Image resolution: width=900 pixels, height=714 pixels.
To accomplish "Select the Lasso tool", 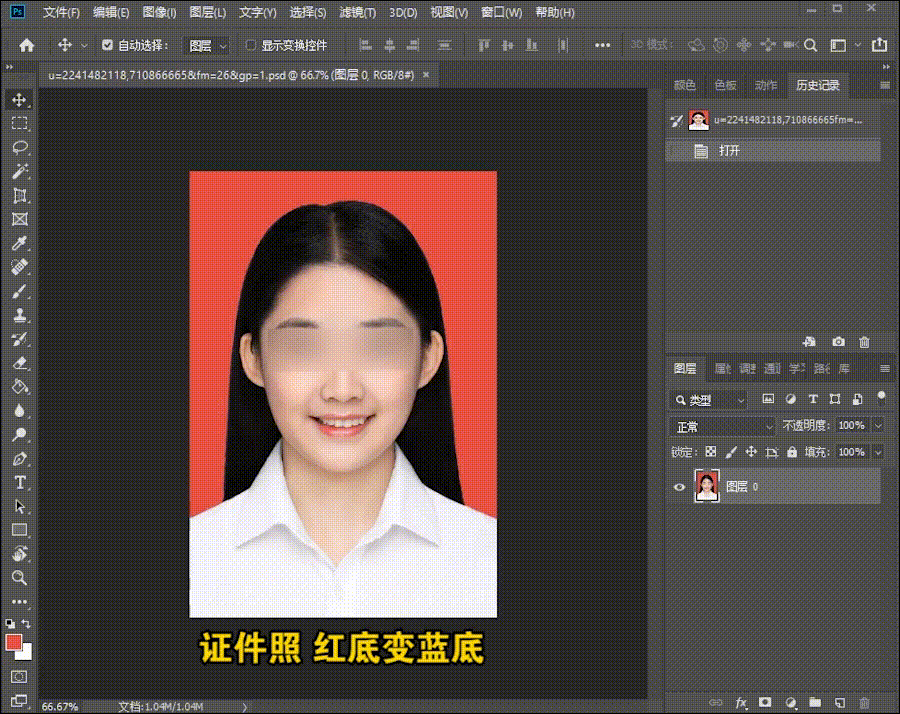I will point(19,147).
